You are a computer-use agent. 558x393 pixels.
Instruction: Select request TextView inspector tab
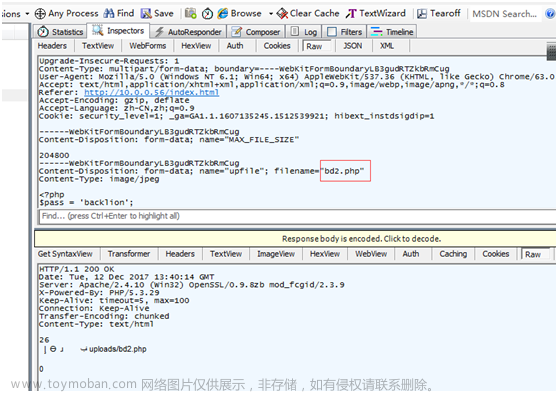(98, 46)
